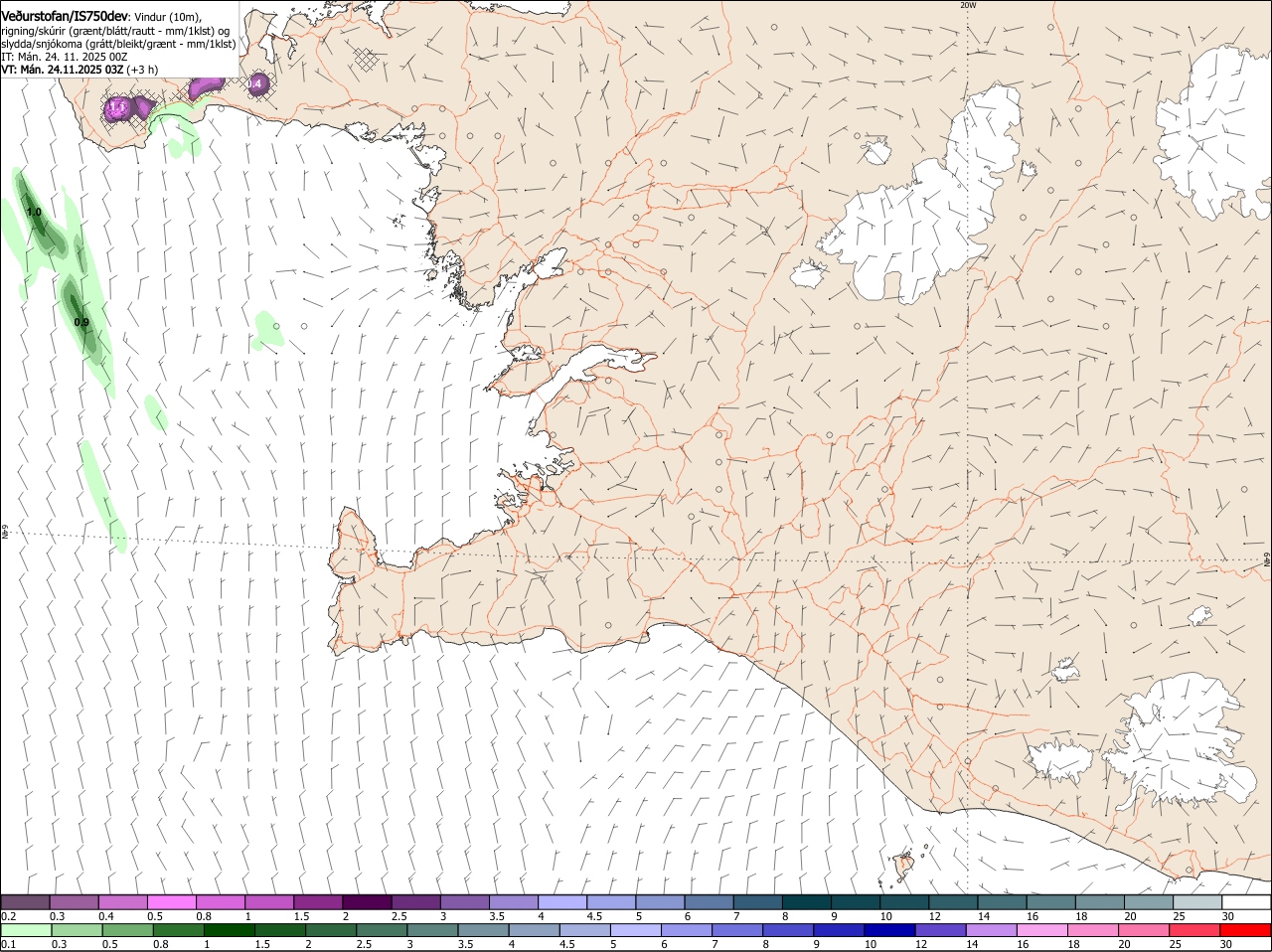Select the lavender swatch starting at 4 in purple scale
1272x952 pixels.
[x=561, y=902]
